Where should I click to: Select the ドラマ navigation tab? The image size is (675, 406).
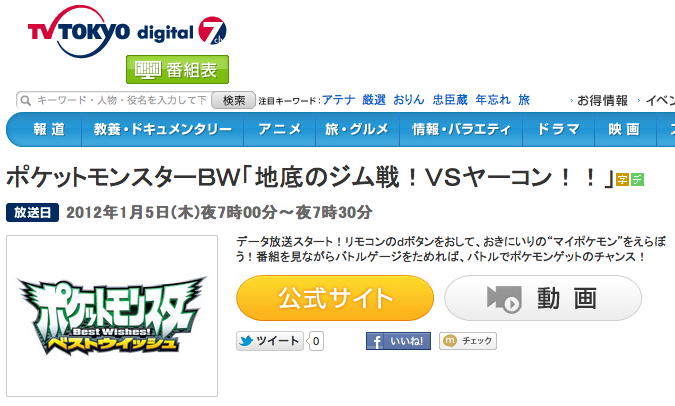point(558,129)
